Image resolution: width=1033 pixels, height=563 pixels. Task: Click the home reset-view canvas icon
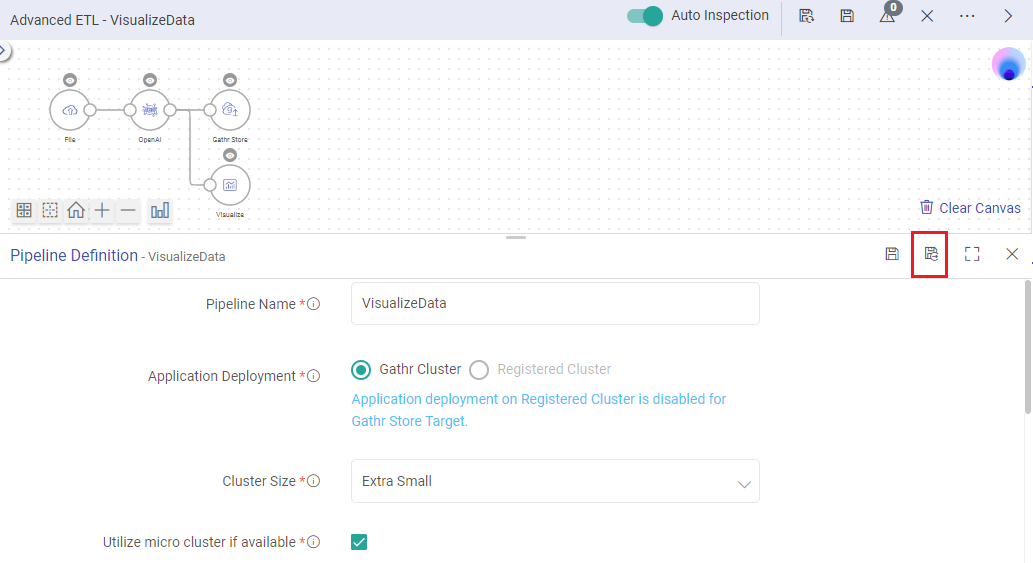(76, 210)
